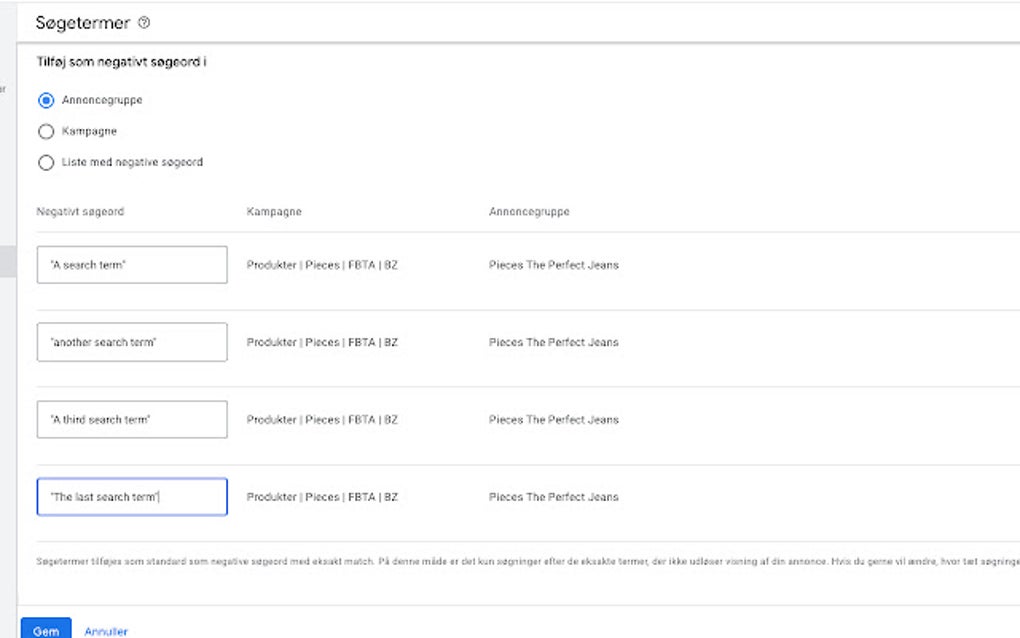The image size is (1020, 638).
Task: Click into "A third search term" field
Action: [132, 420]
